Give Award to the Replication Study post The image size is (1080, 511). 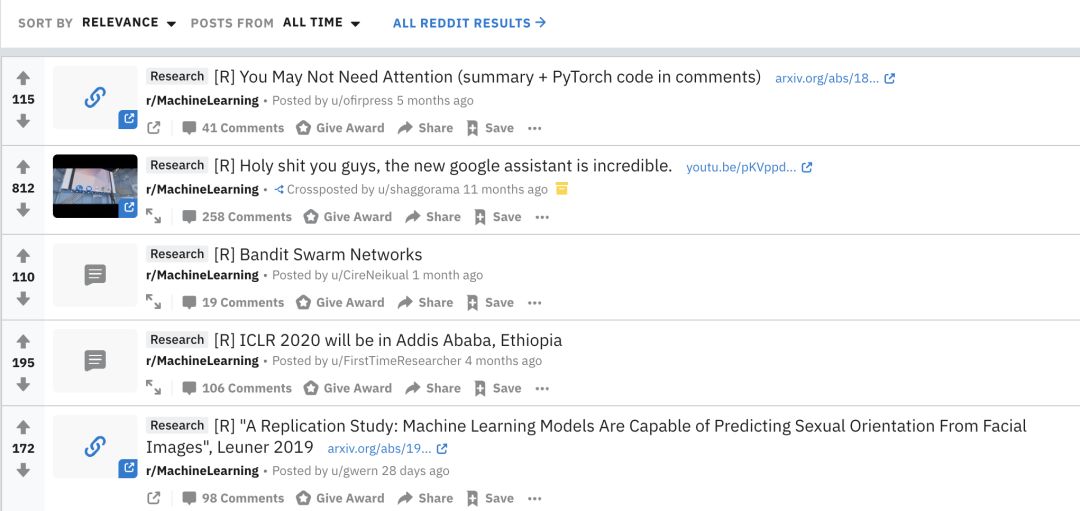click(x=340, y=498)
